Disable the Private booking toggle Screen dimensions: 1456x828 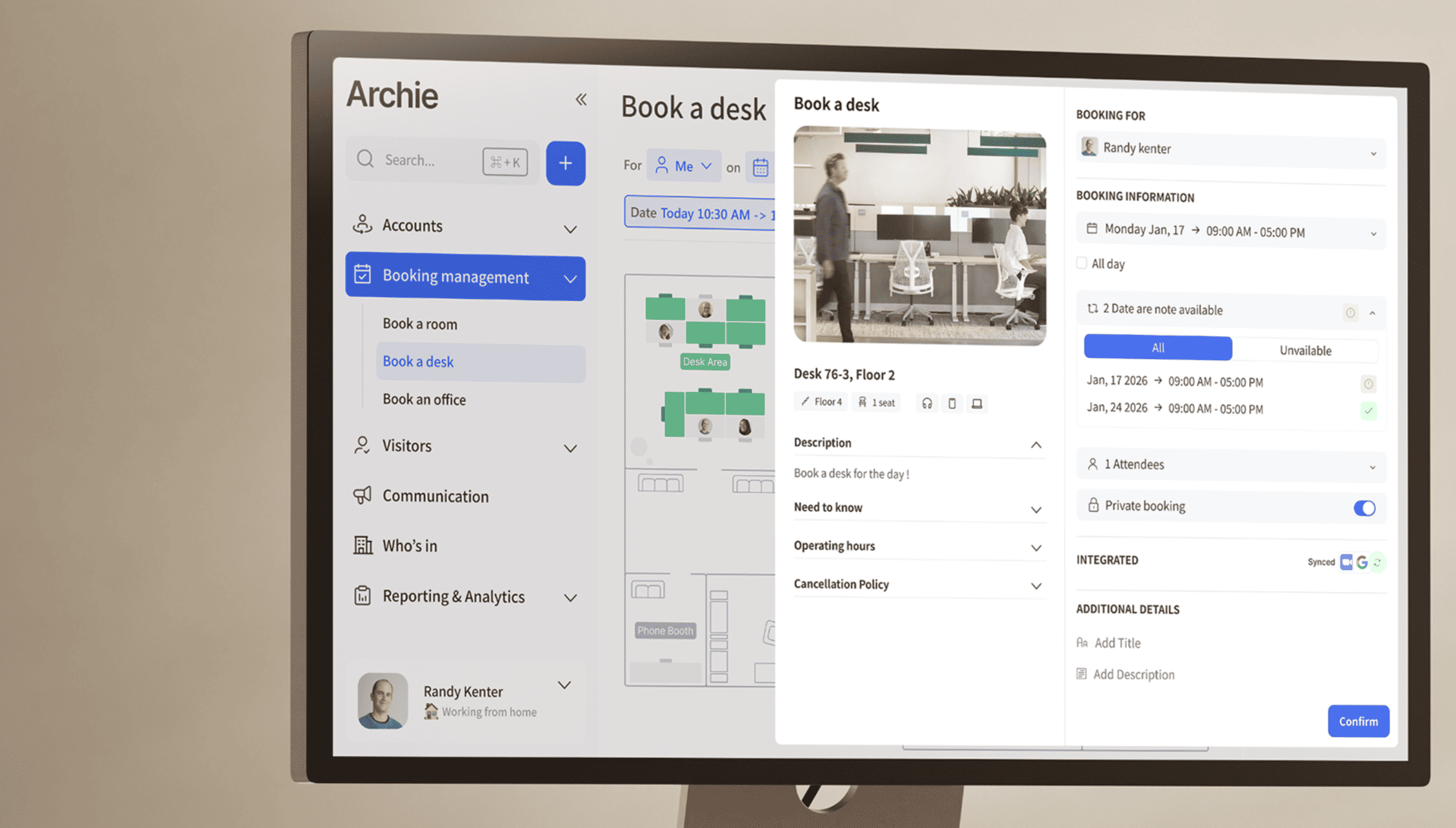pos(1365,508)
